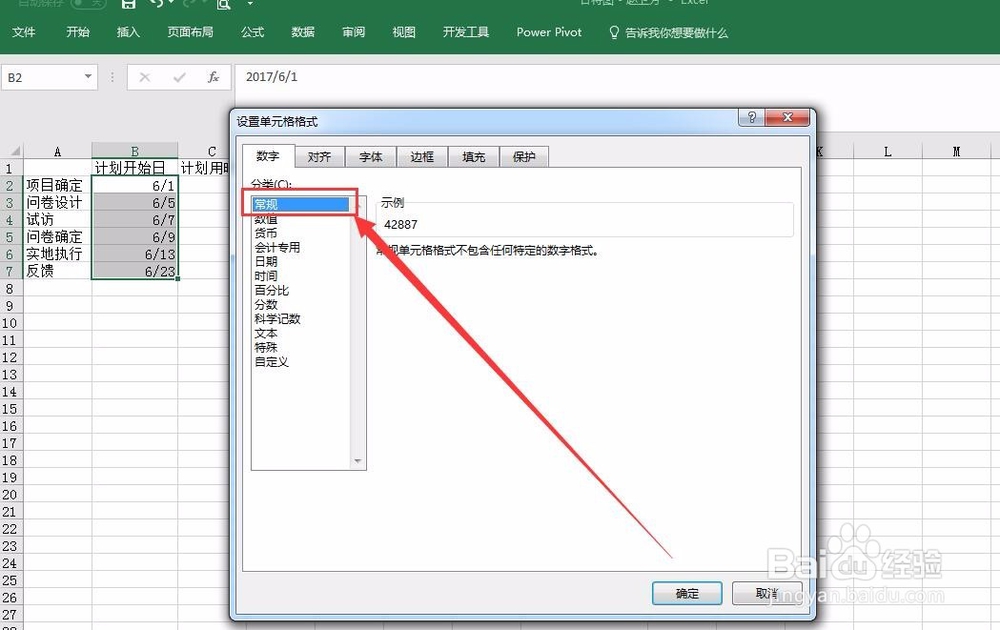Select 日期 in the category list
The image size is (1000, 630).
point(268,261)
